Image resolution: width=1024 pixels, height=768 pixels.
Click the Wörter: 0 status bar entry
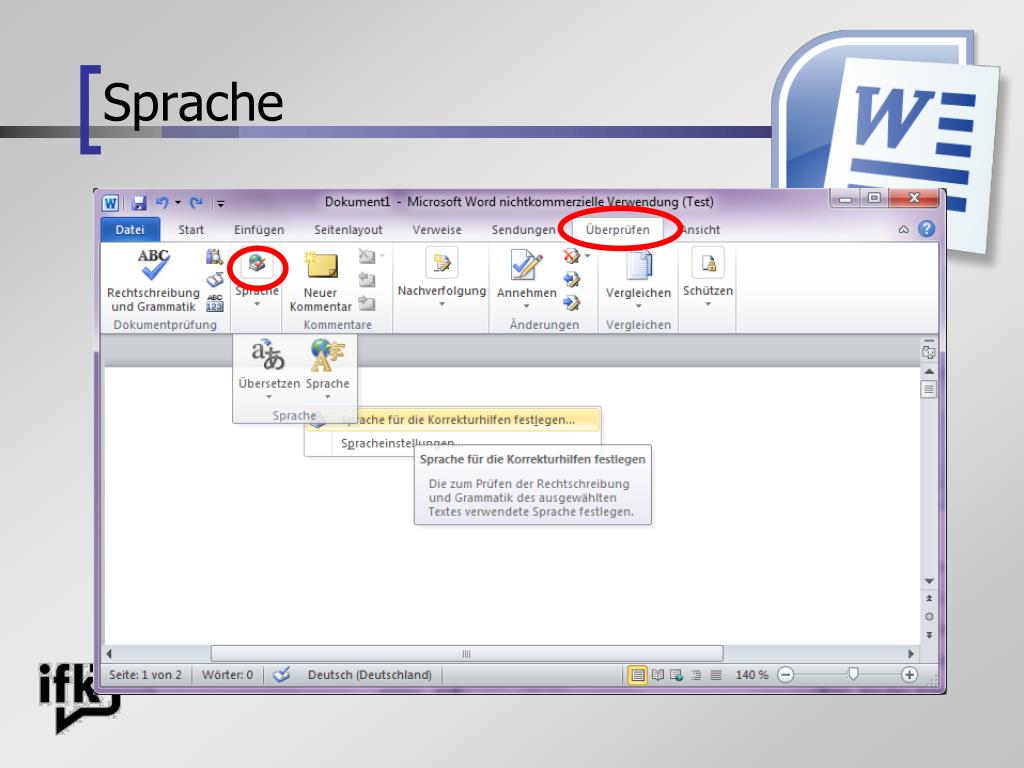click(227, 675)
